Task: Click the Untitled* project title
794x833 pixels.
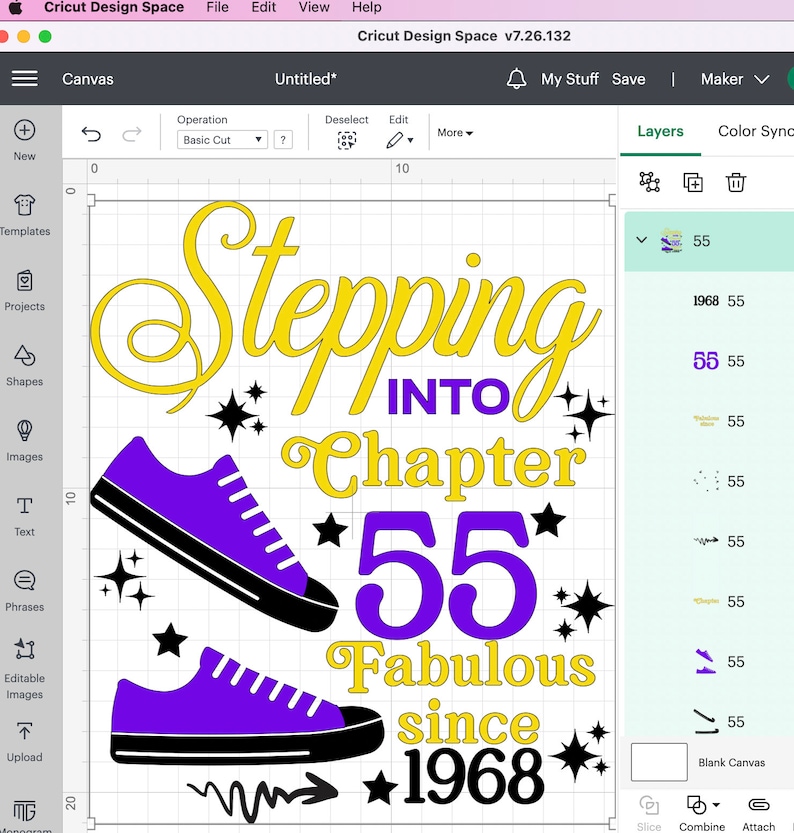Action: coord(305,79)
